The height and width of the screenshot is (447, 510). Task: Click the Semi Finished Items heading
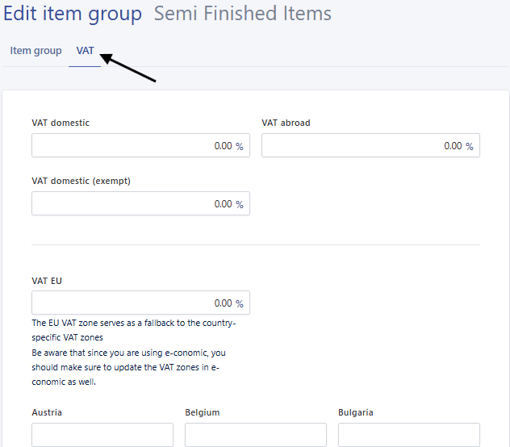pyautogui.click(x=243, y=13)
